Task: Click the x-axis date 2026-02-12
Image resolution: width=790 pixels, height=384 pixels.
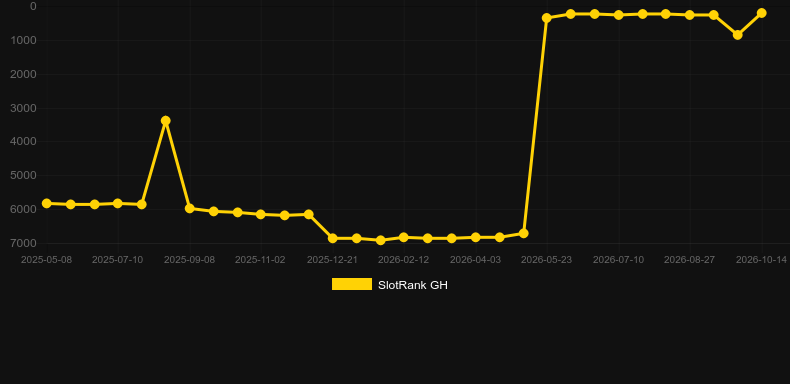Action: pyautogui.click(x=404, y=260)
